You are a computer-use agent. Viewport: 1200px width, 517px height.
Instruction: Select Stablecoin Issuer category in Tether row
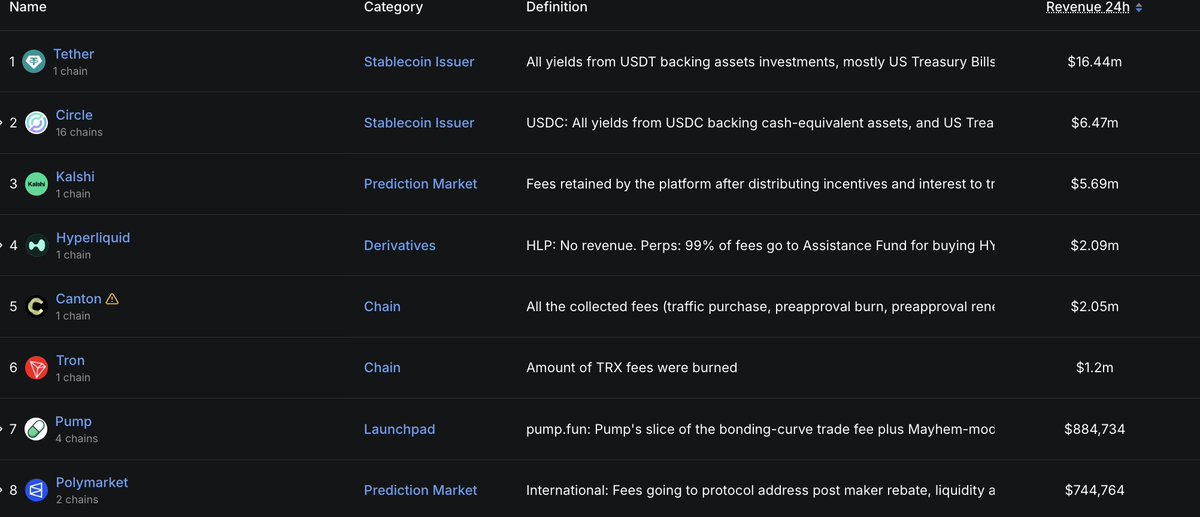pos(419,62)
